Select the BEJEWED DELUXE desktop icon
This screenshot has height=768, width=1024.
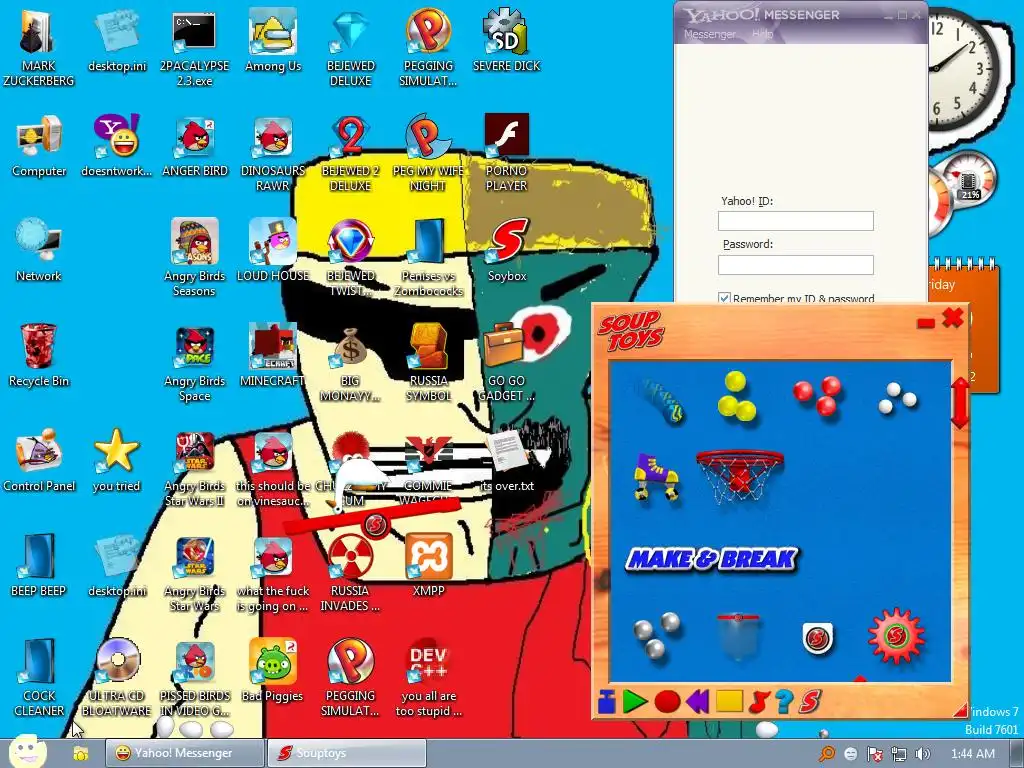coord(351,47)
